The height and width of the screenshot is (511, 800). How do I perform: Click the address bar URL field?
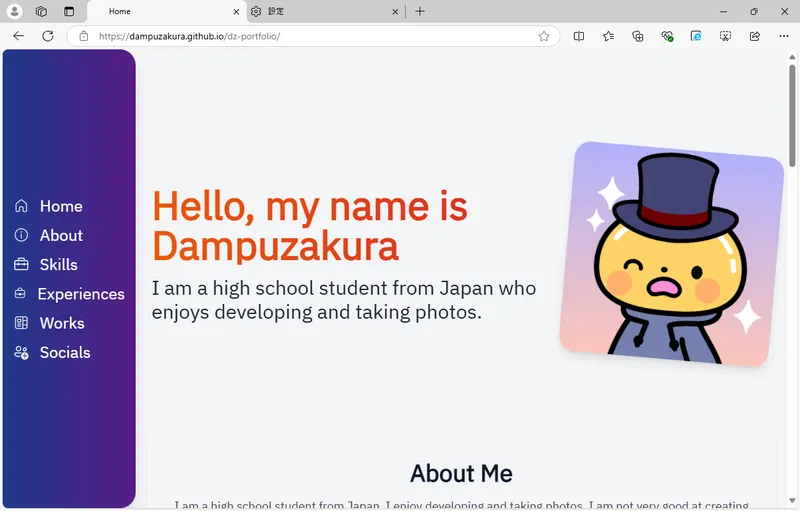pos(300,36)
